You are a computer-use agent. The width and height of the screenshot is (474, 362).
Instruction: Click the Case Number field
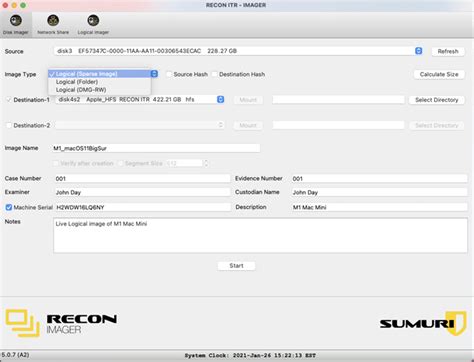coord(142,179)
